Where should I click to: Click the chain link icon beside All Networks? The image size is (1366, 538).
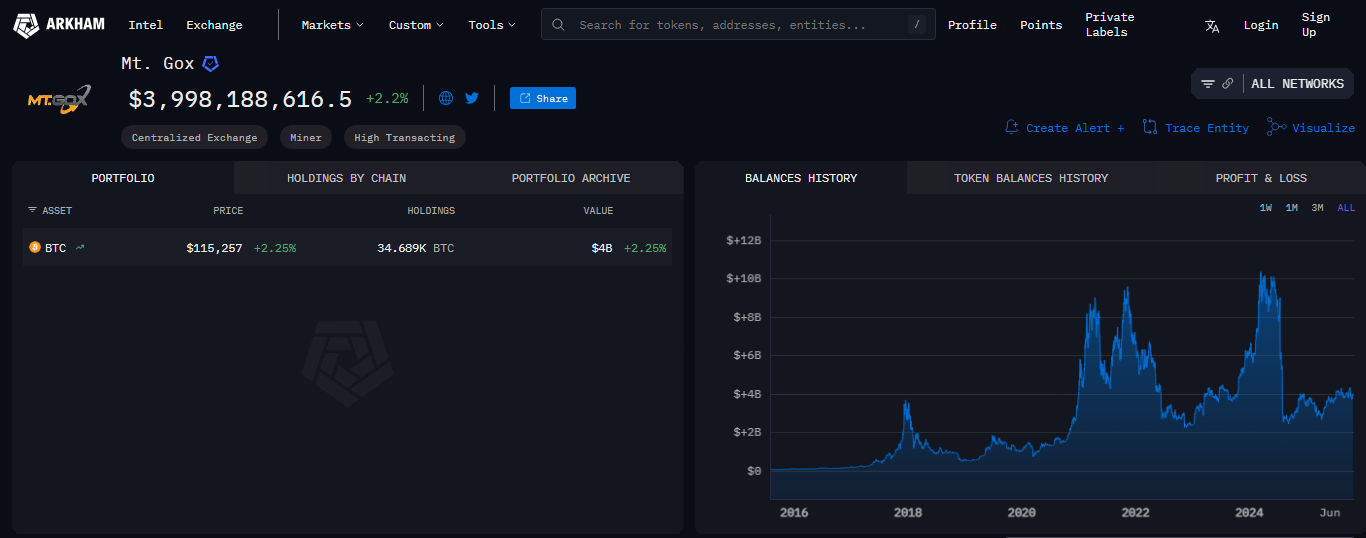1228,84
